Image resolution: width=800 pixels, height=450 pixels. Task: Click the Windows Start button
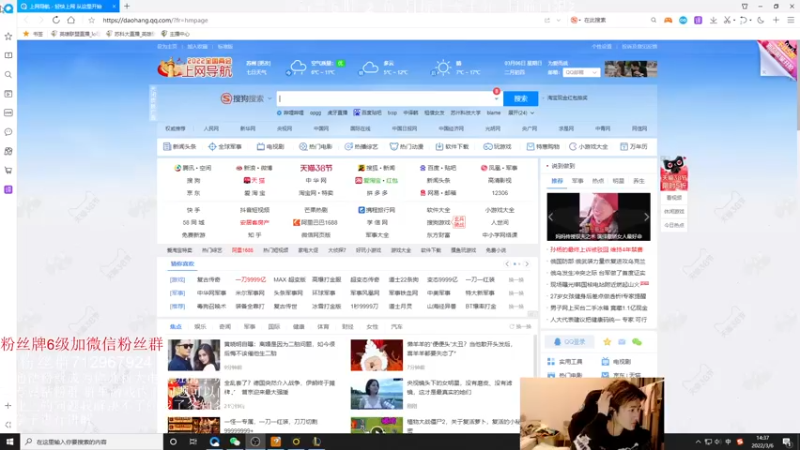10,442
